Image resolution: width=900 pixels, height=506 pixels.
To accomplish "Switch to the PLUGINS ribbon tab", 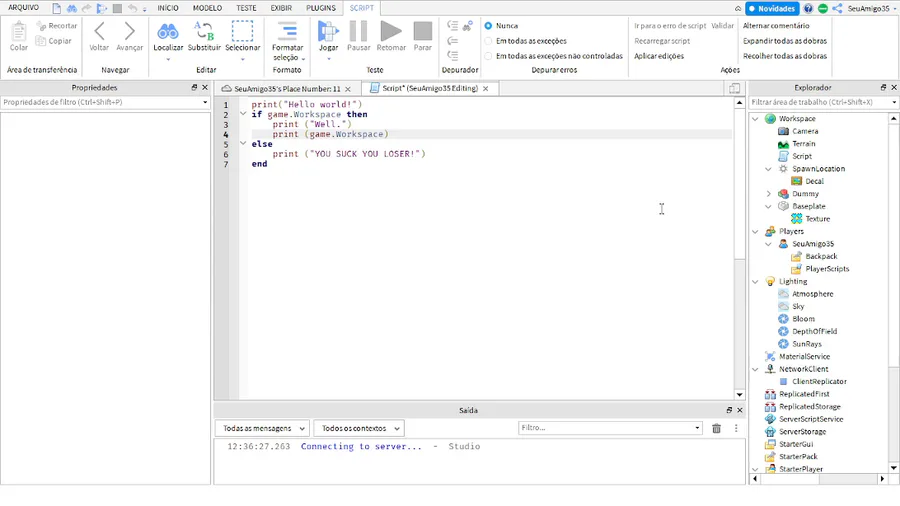I will tap(321, 8).
